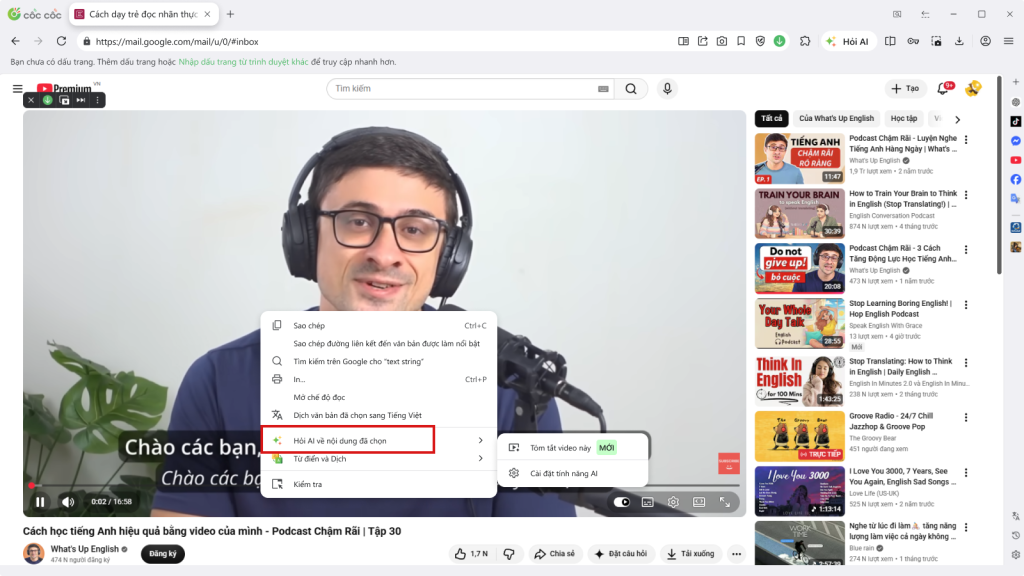Choose Mở chế độ đọc
1024x576 pixels.
pyautogui.click(x=379, y=397)
